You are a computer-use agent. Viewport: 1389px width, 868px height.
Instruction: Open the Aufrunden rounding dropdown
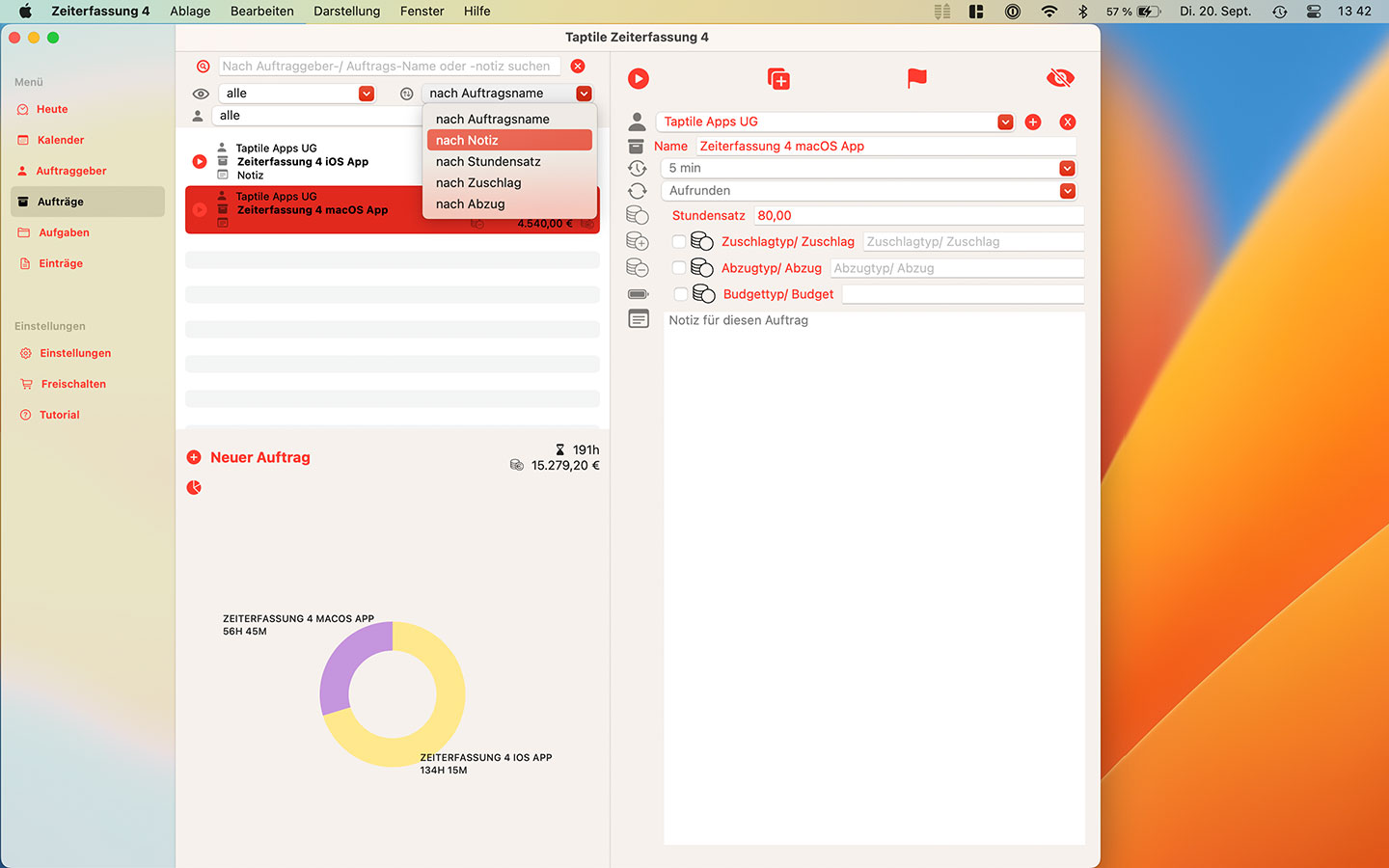coord(868,191)
